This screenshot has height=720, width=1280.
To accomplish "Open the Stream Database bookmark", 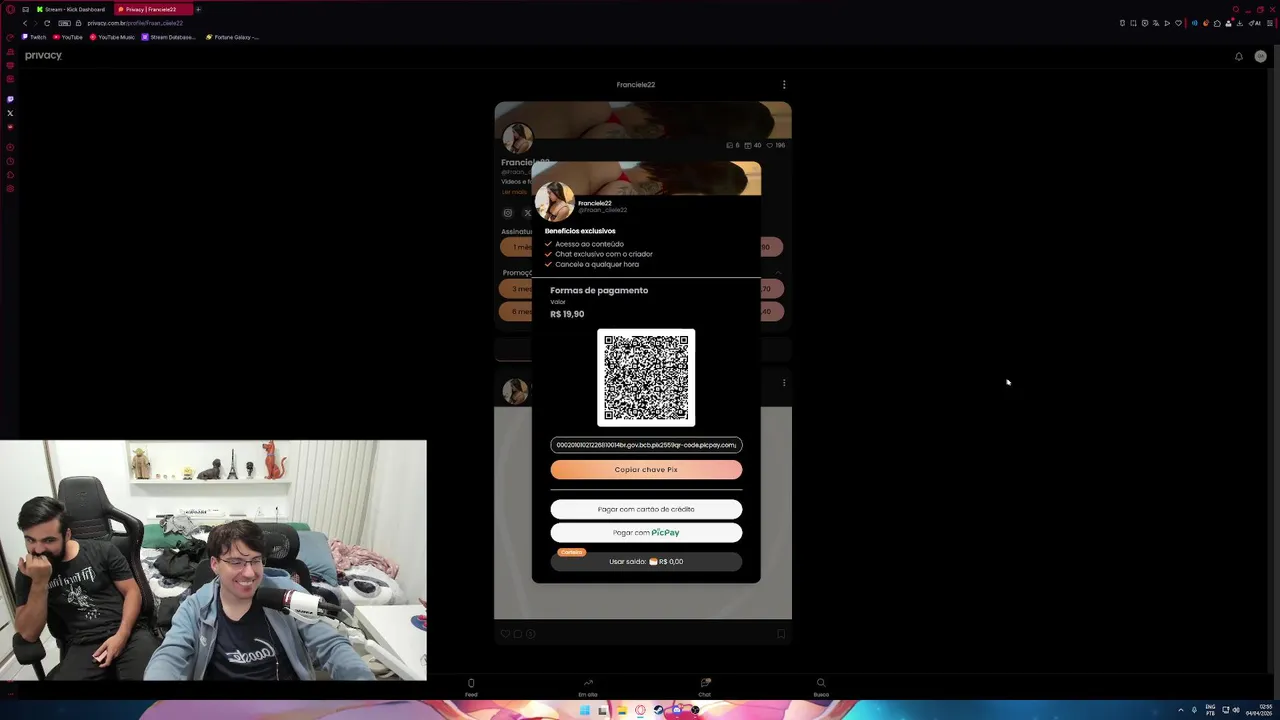I will tap(169, 37).
